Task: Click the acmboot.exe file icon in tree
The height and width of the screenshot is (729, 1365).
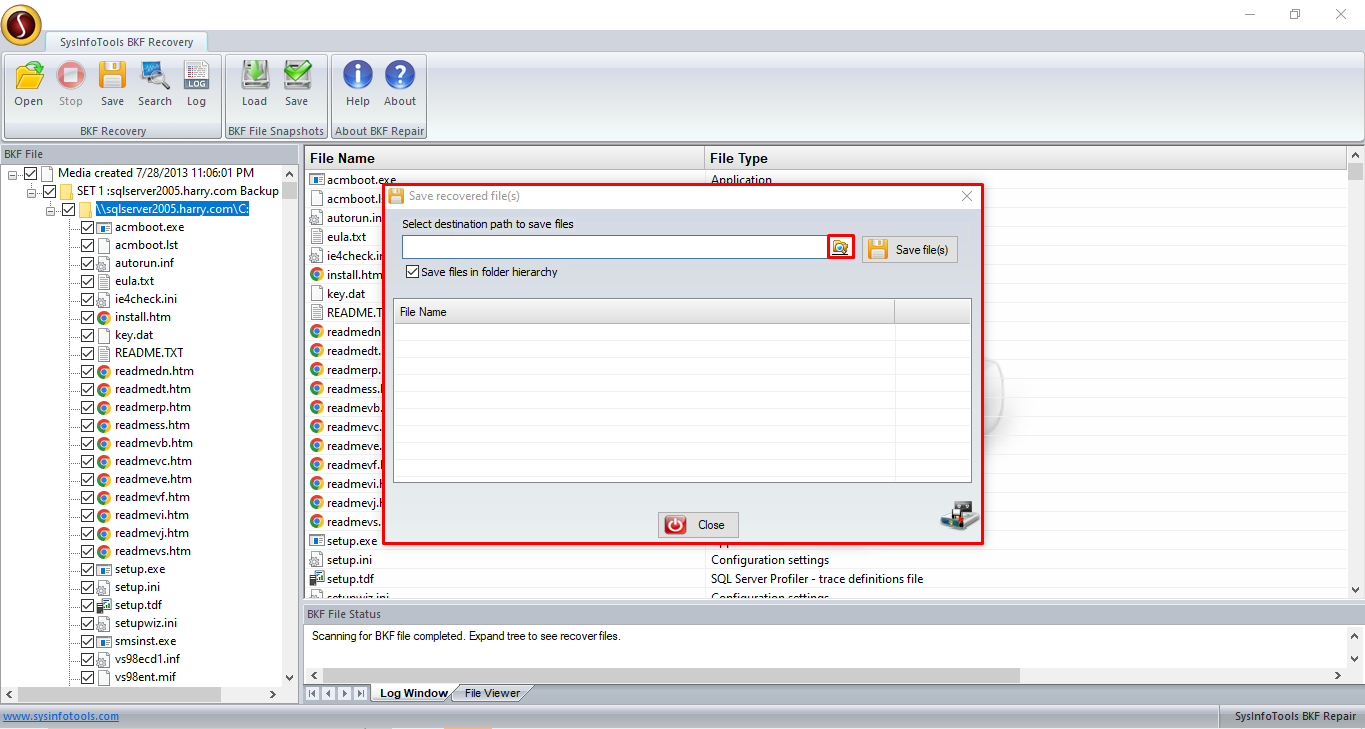Action: tap(104, 227)
